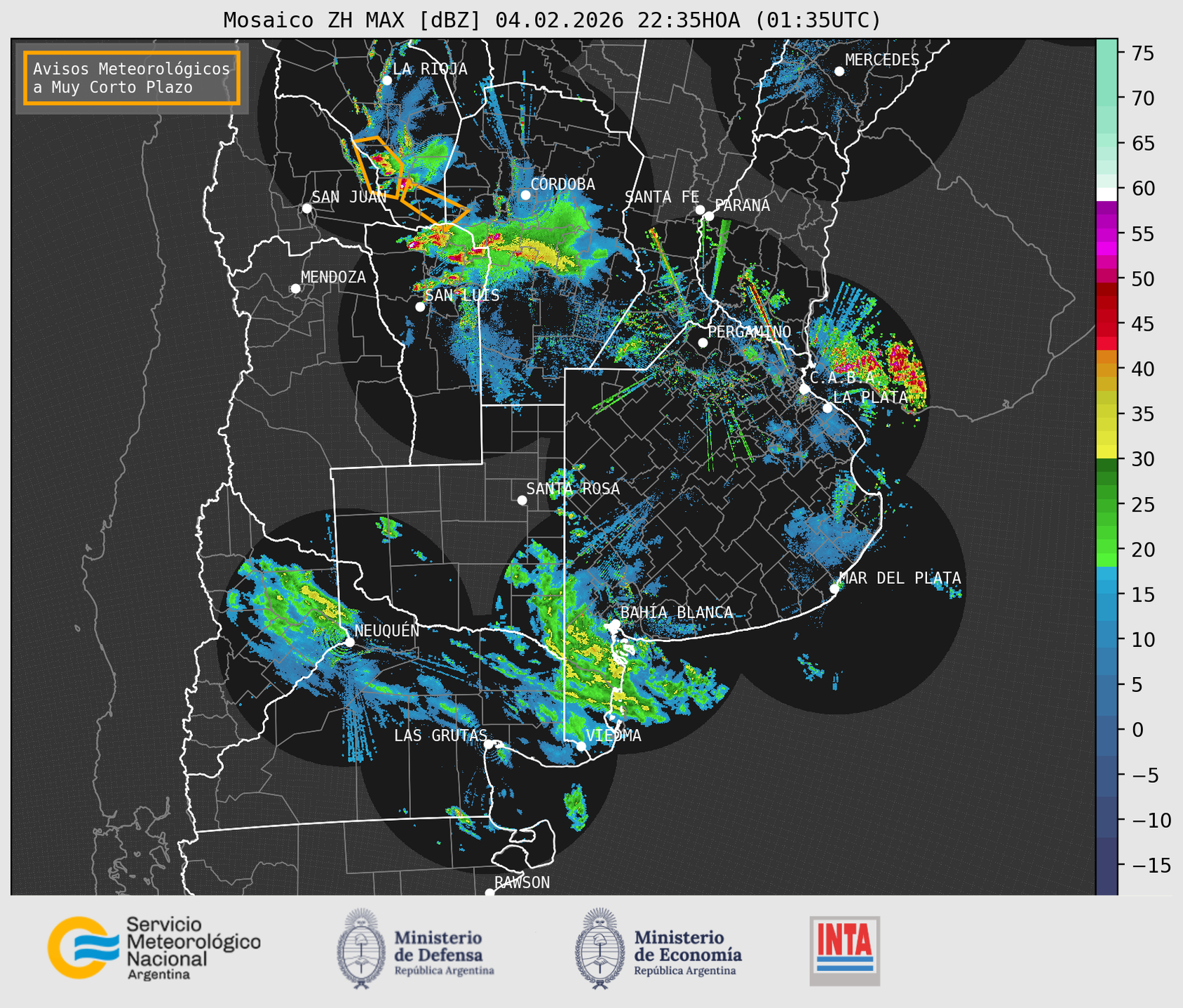Select the white dot marking Mercedes
Screen dimensions: 1183x1008
839,71
